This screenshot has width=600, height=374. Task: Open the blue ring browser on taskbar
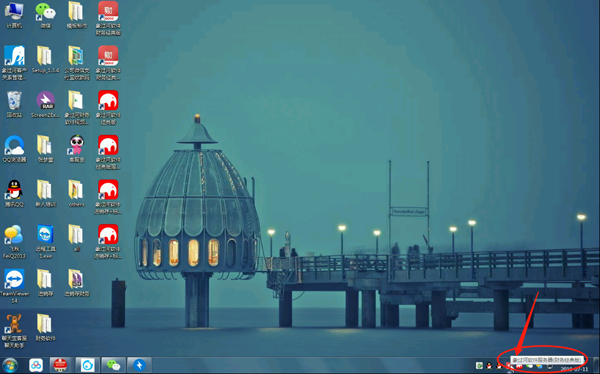(x=88, y=365)
